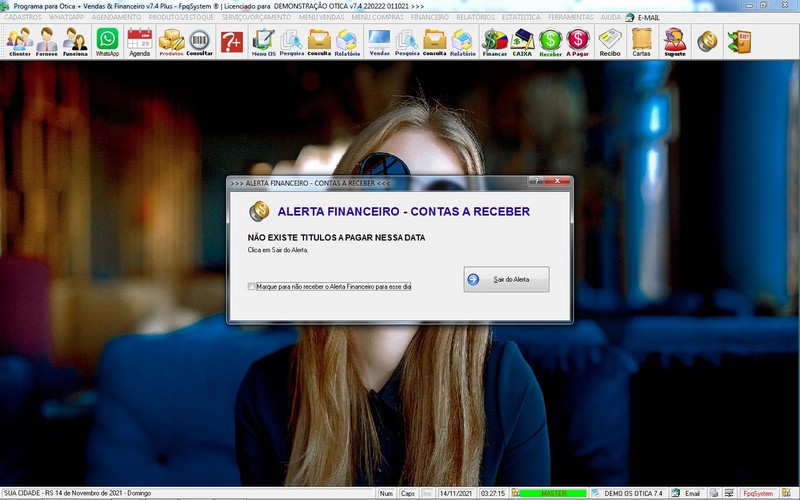Launch the WhatsApp toolbar icon
This screenshot has height=500, width=800.
pyautogui.click(x=107, y=42)
